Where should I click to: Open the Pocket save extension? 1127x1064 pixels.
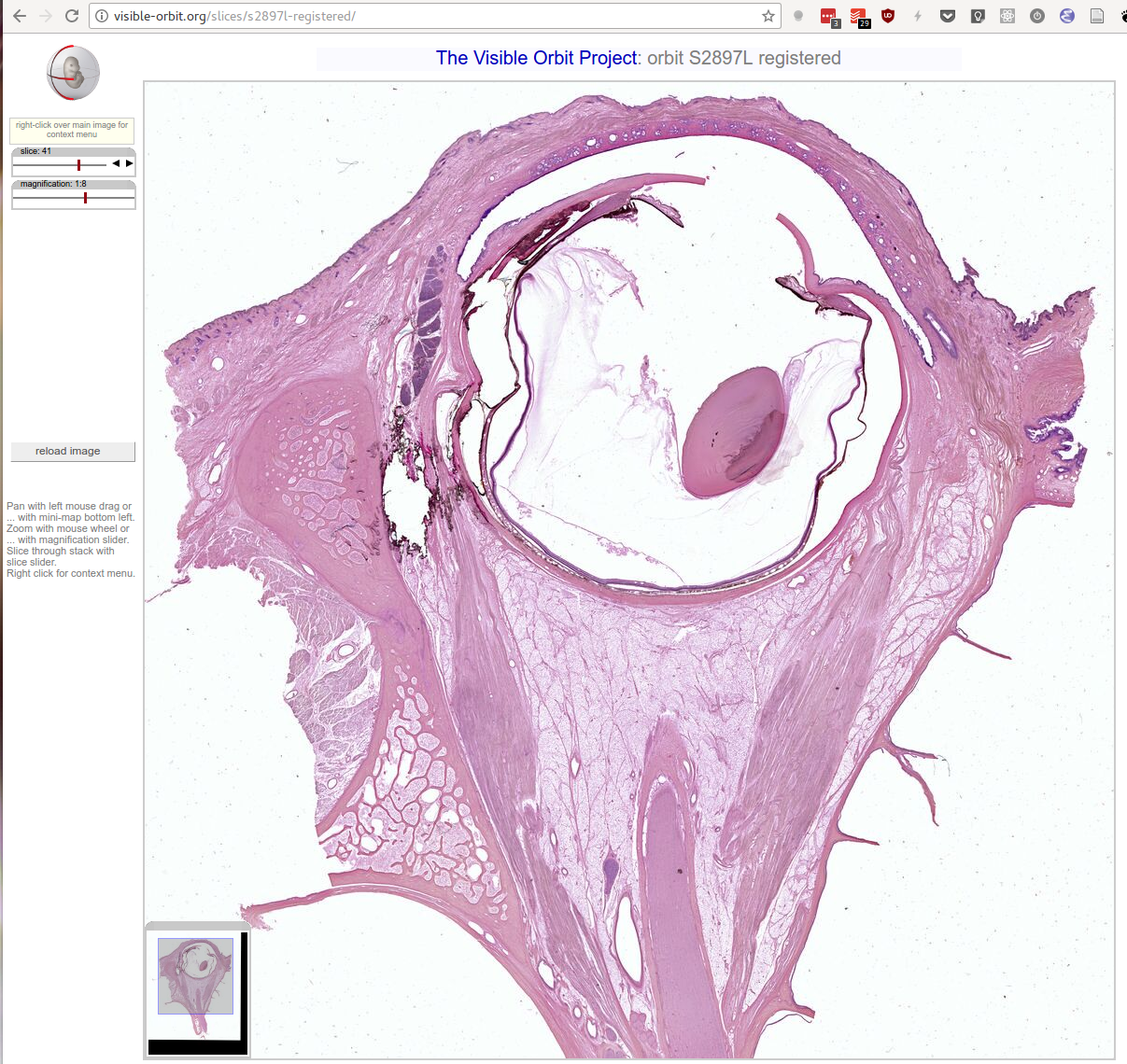(948, 16)
